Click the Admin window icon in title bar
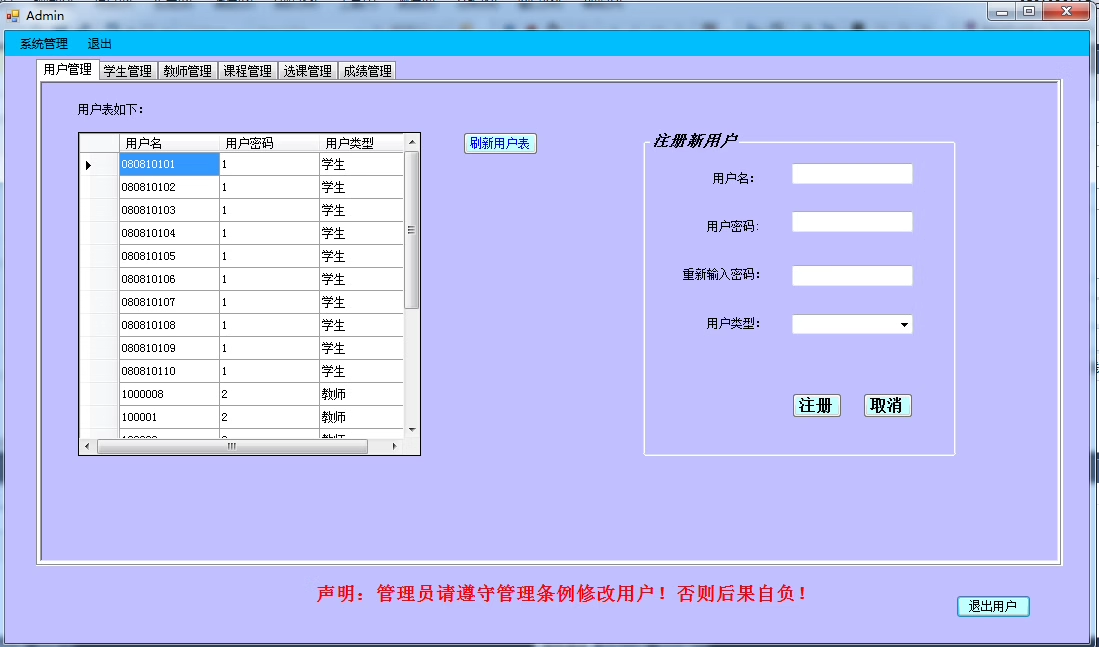This screenshot has height=647, width=1099. (x=13, y=15)
